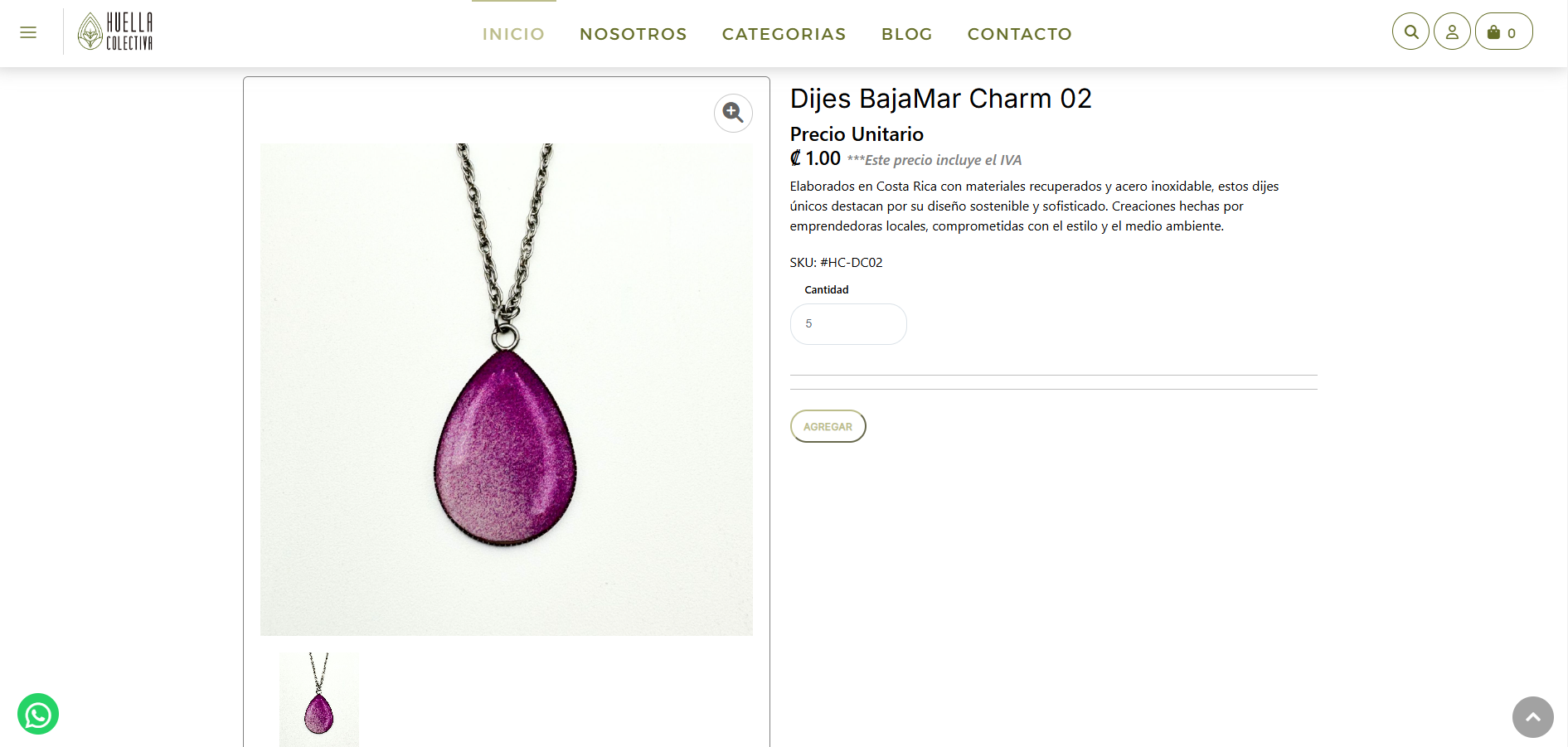Click the cart item count number

pyautogui.click(x=1512, y=33)
